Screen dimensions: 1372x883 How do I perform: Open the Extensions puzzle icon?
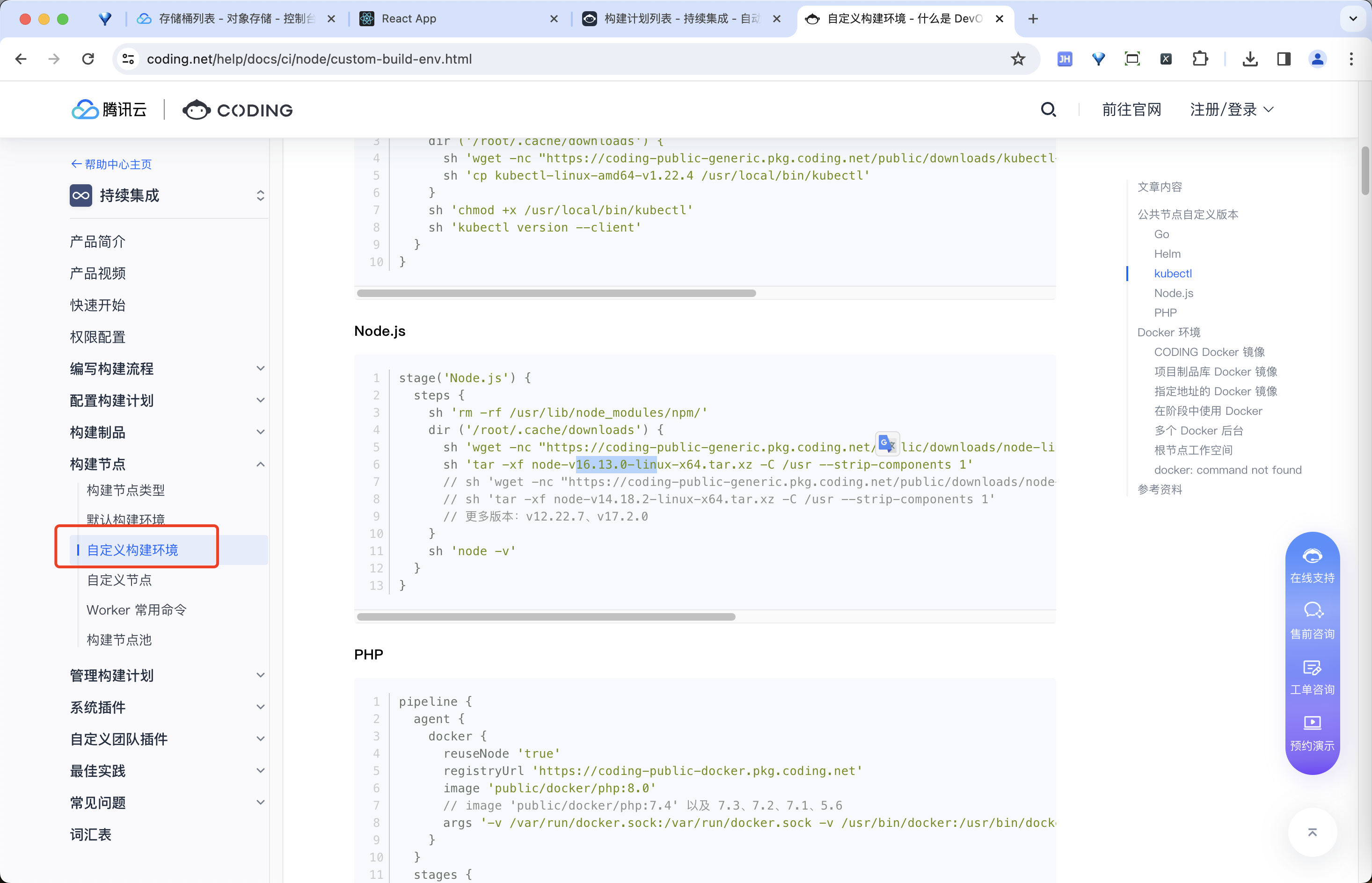pyautogui.click(x=1200, y=59)
